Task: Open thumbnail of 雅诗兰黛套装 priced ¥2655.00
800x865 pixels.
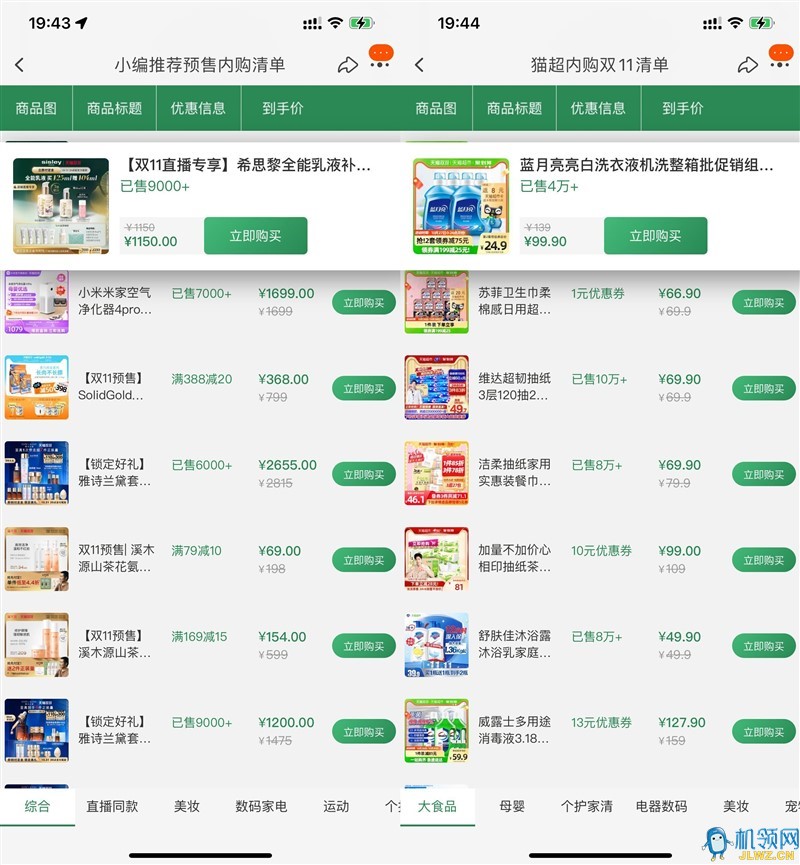Action: click(36, 473)
